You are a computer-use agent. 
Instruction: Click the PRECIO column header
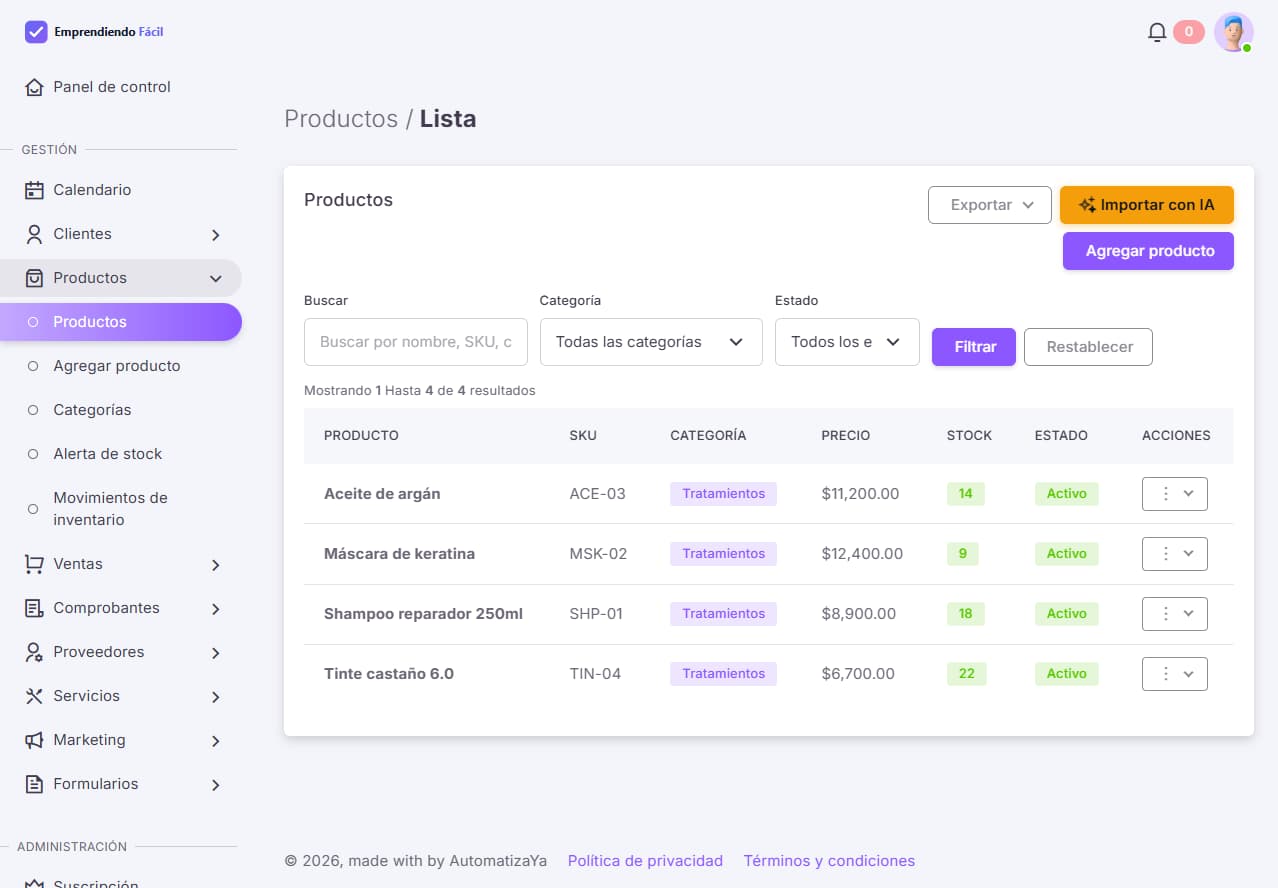coord(846,436)
